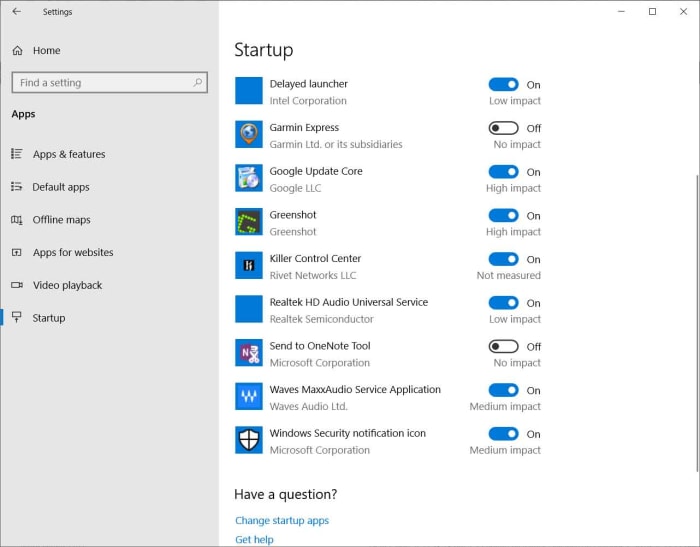Click the Greenshot app icon
The width and height of the screenshot is (700, 547).
point(248,222)
